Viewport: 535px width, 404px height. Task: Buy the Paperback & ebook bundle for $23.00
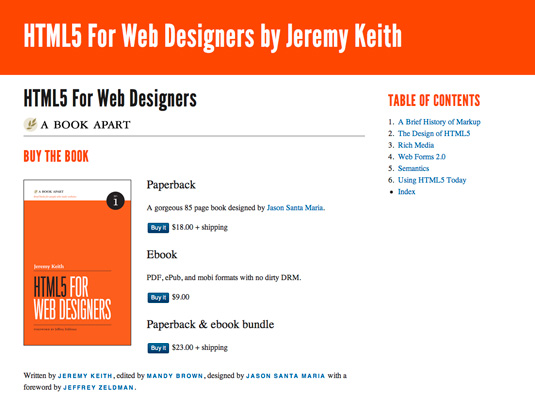coord(158,348)
